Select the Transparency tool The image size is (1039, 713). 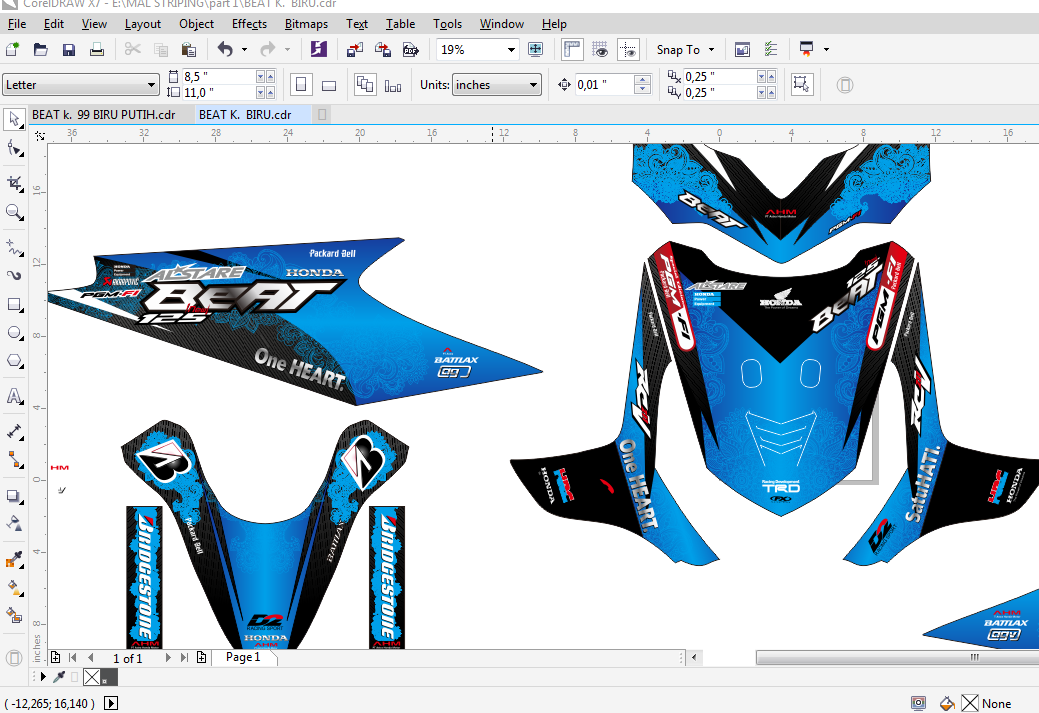pos(14,523)
